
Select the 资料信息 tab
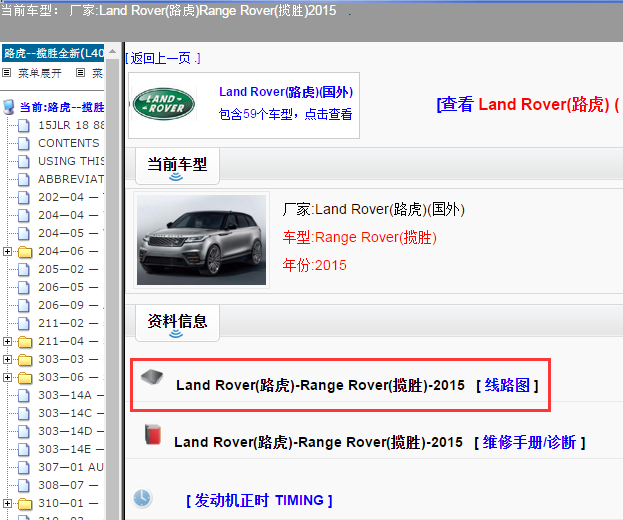click(x=177, y=323)
